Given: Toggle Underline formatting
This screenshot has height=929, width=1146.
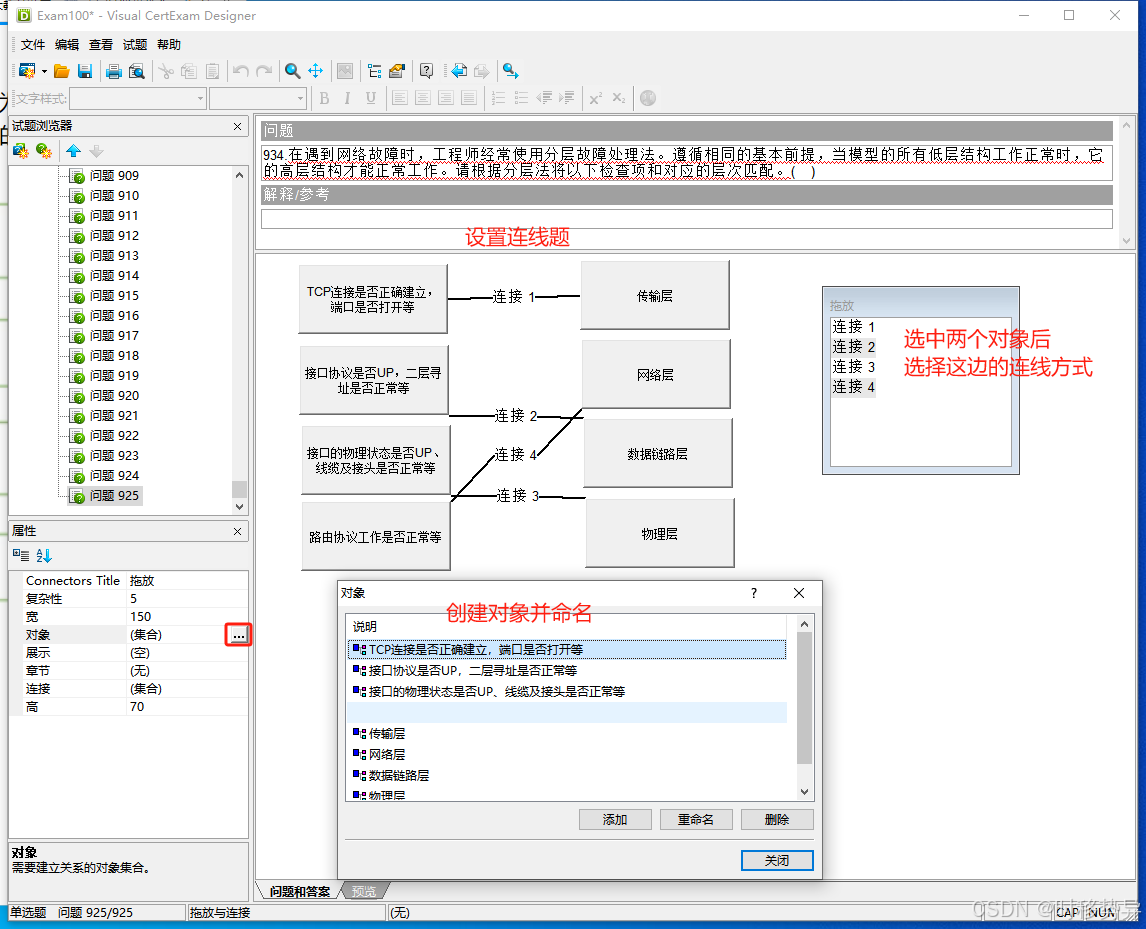Looking at the screenshot, I should point(371,98).
